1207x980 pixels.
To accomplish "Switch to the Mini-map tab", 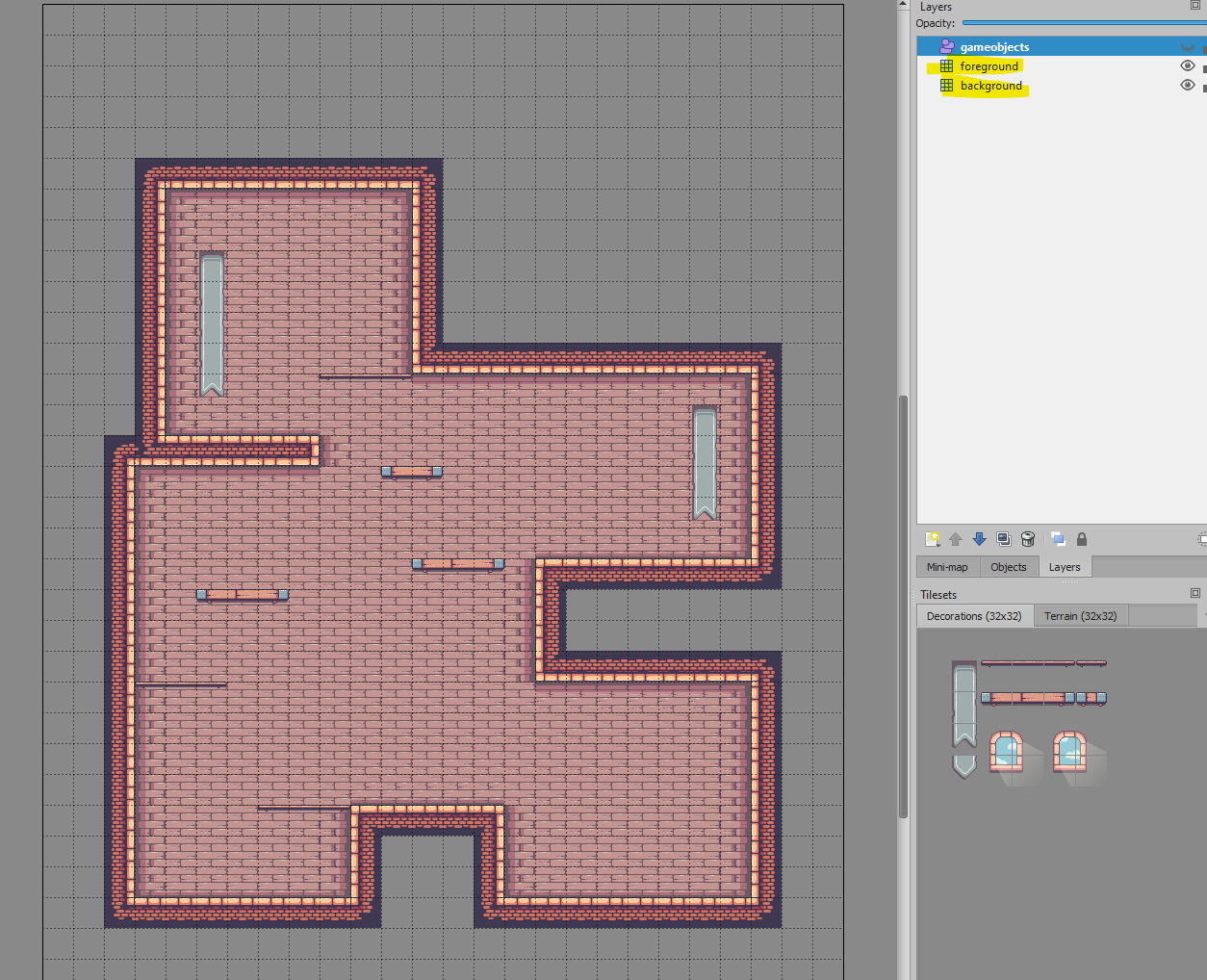I will tap(947, 567).
